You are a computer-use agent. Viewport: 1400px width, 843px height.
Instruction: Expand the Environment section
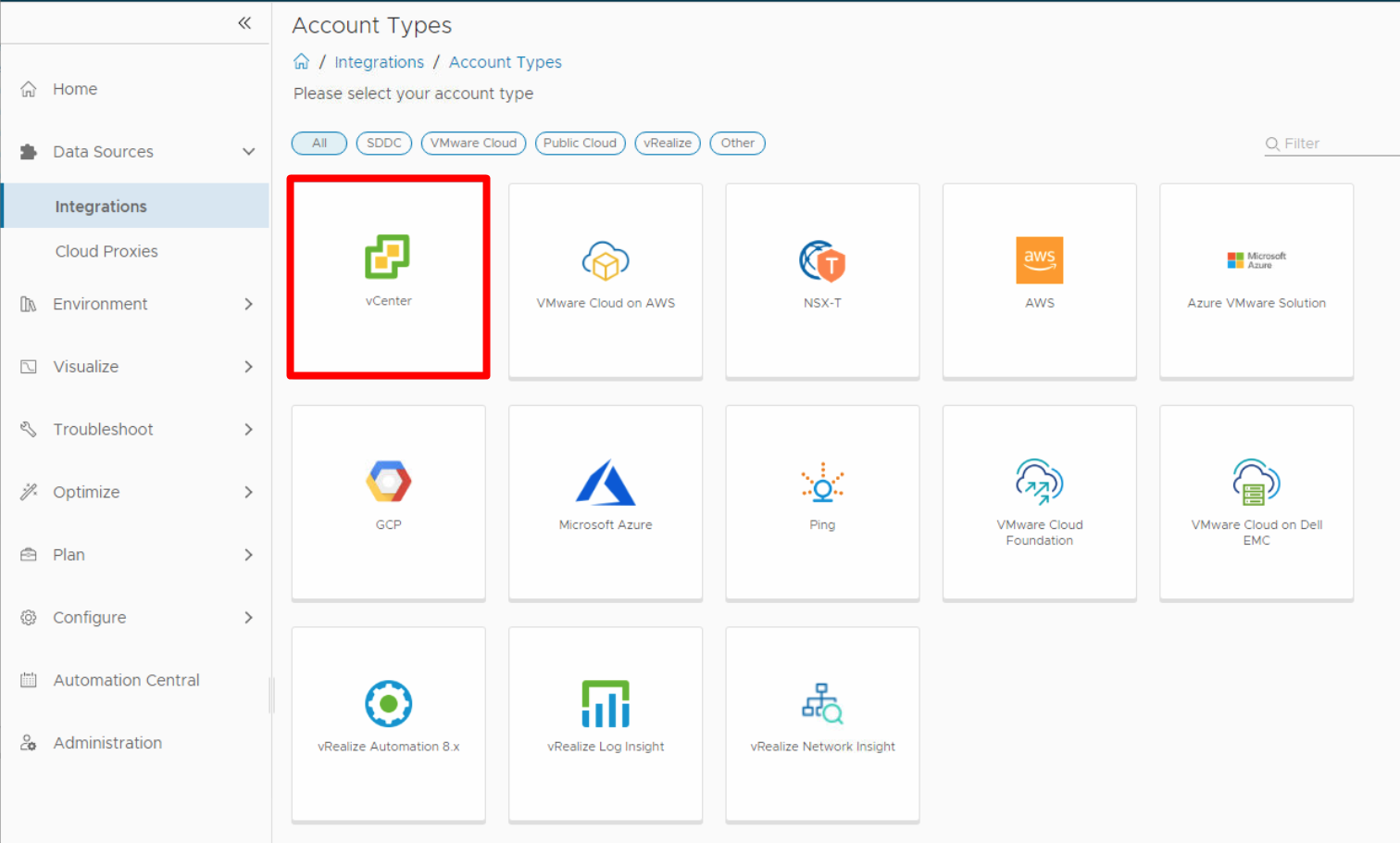100,304
